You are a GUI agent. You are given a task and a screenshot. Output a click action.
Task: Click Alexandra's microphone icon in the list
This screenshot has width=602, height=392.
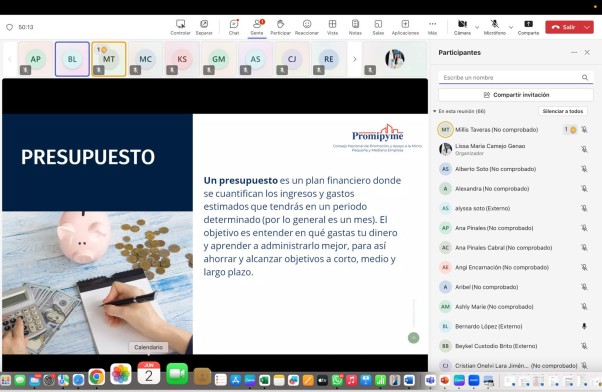coord(584,189)
